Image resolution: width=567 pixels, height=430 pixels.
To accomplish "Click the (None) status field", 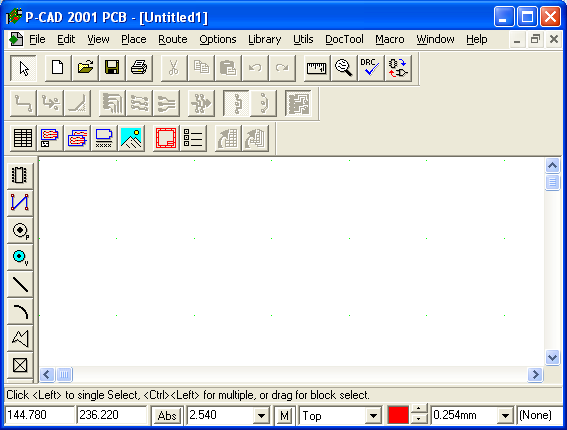I will tap(540, 415).
